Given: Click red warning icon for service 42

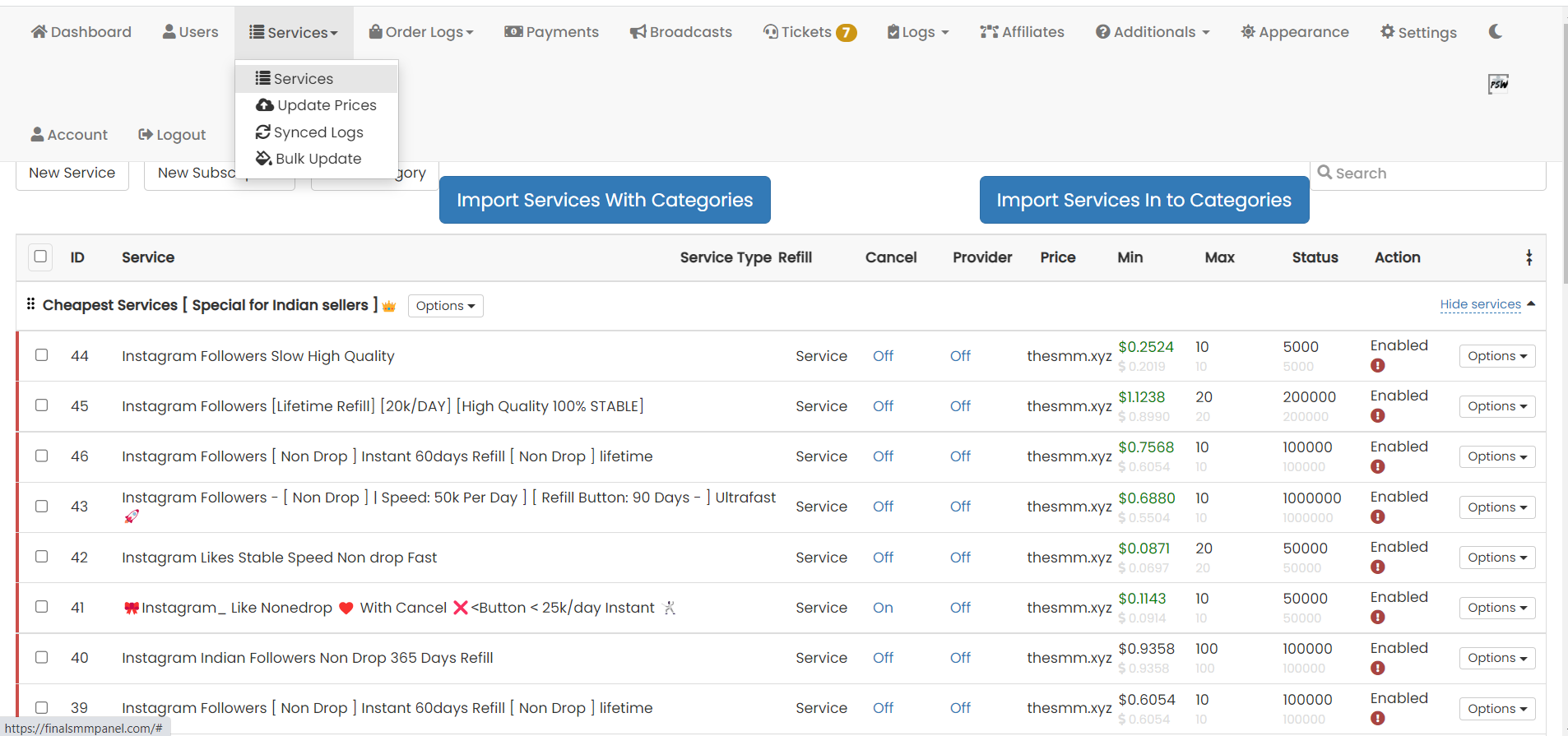Looking at the screenshot, I should 1378,567.
